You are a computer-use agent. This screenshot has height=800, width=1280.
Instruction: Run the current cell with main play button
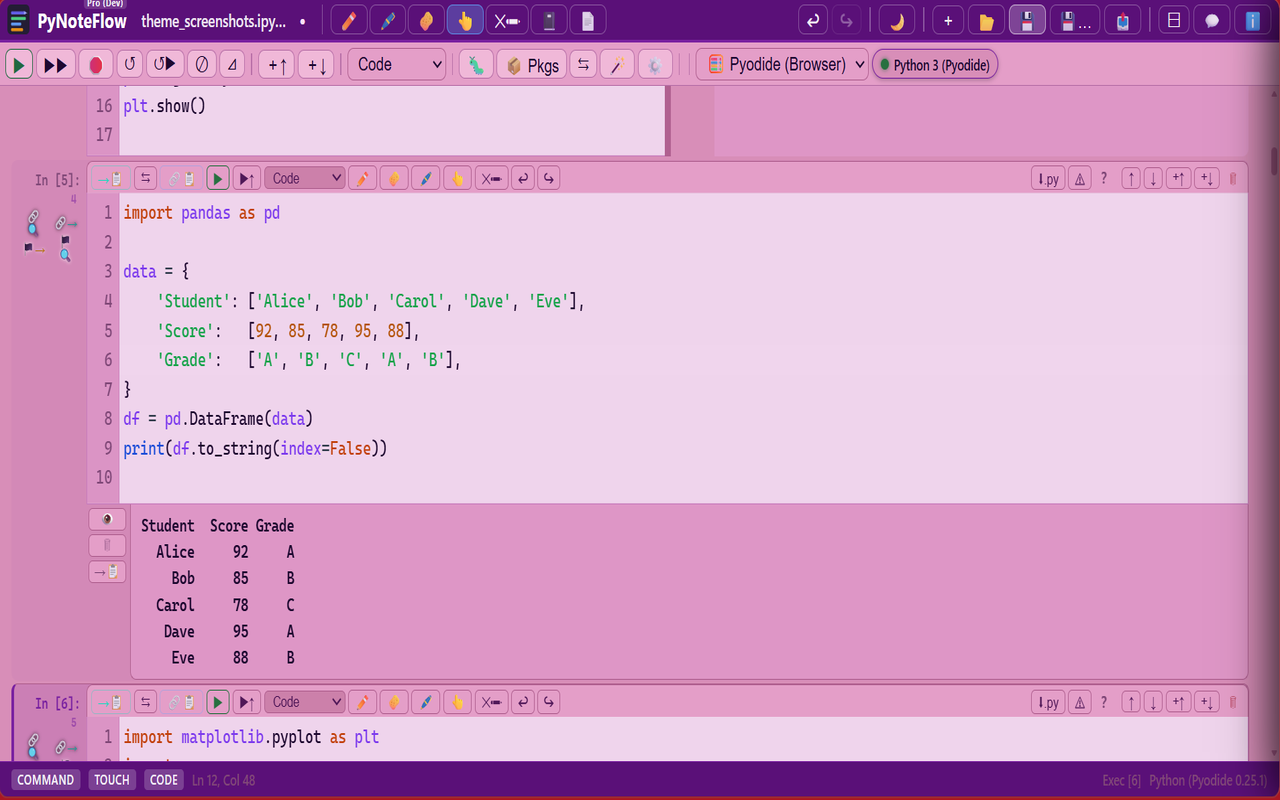[x=19, y=65]
